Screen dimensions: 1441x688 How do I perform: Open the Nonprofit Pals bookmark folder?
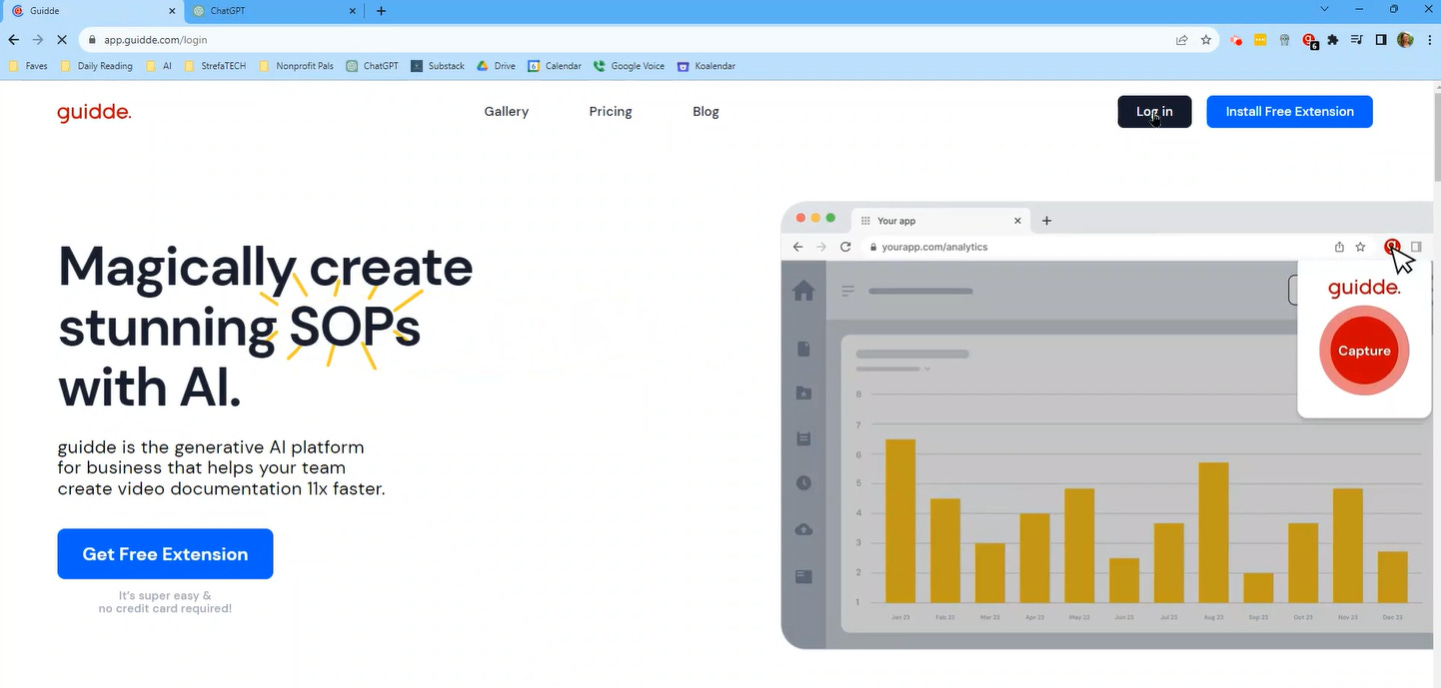click(x=296, y=66)
